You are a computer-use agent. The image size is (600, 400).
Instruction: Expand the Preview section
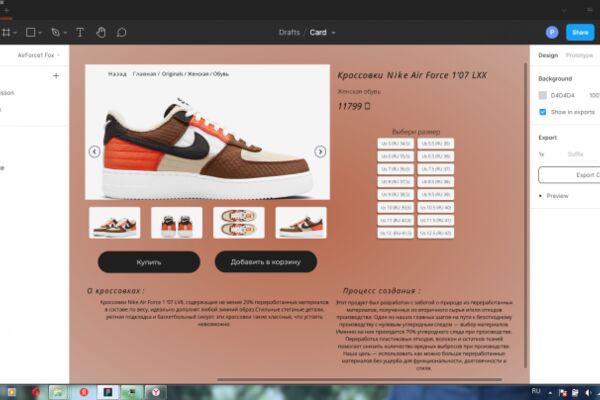coord(540,196)
